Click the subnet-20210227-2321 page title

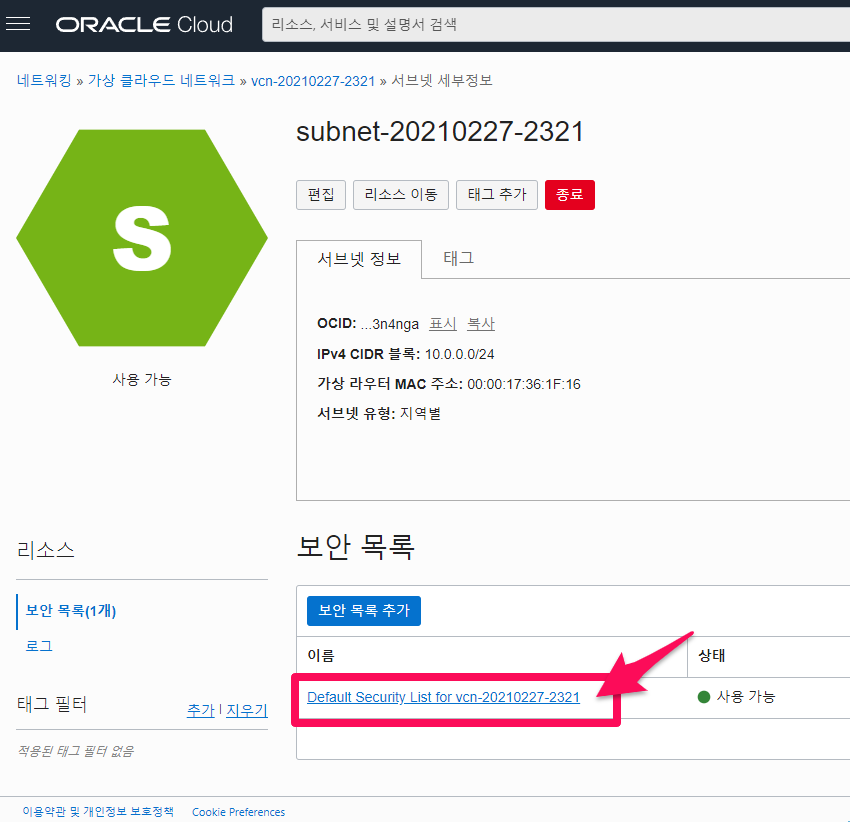tap(440, 132)
